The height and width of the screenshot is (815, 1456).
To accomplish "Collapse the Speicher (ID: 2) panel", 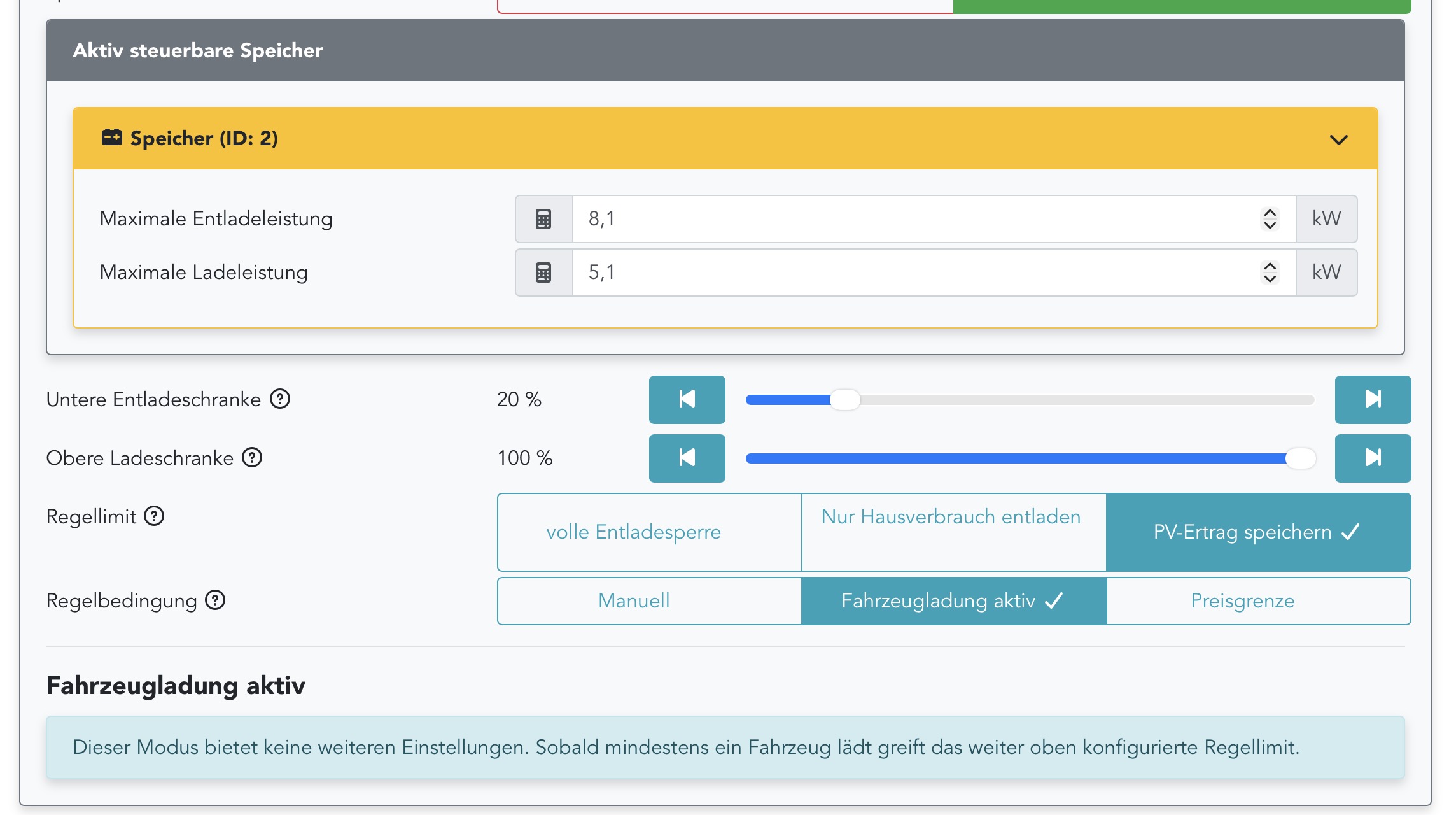I will pyautogui.click(x=1338, y=139).
